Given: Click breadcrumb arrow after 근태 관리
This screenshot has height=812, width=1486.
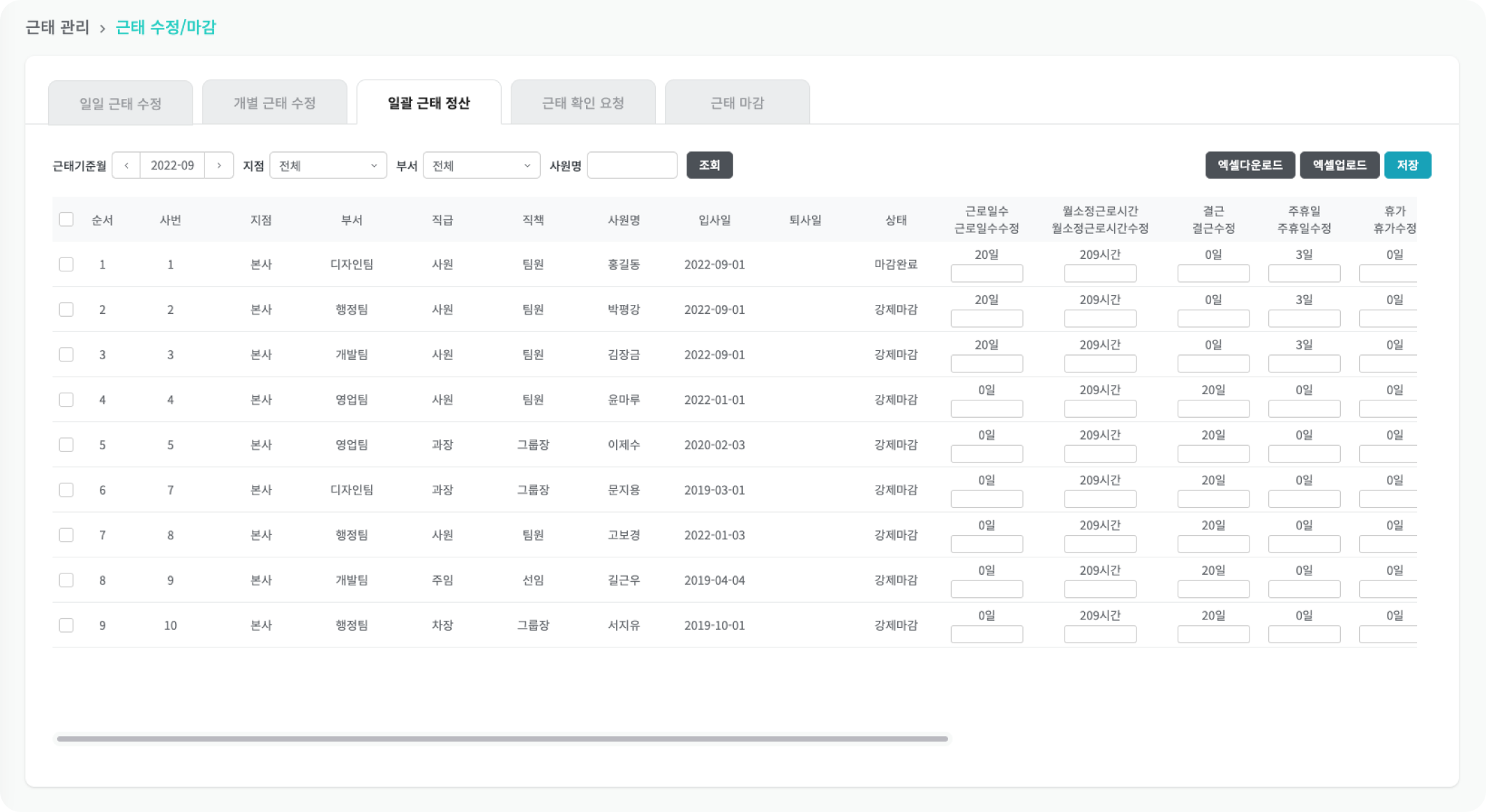Looking at the screenshot, I should coord(103,29).
